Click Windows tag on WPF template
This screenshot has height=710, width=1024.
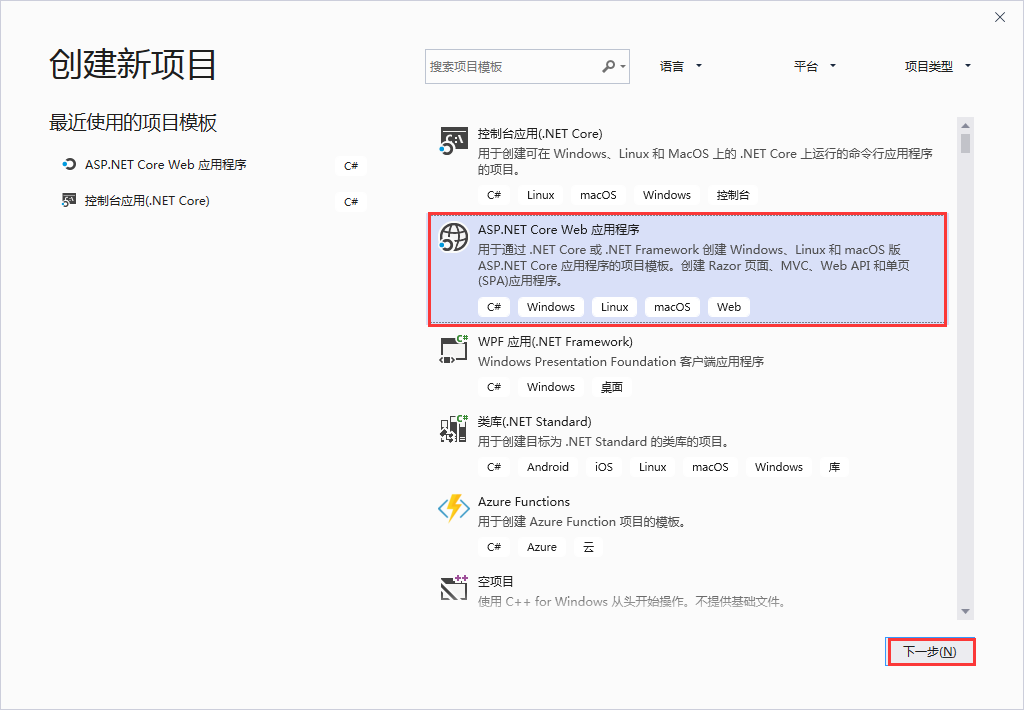(551, 387)
